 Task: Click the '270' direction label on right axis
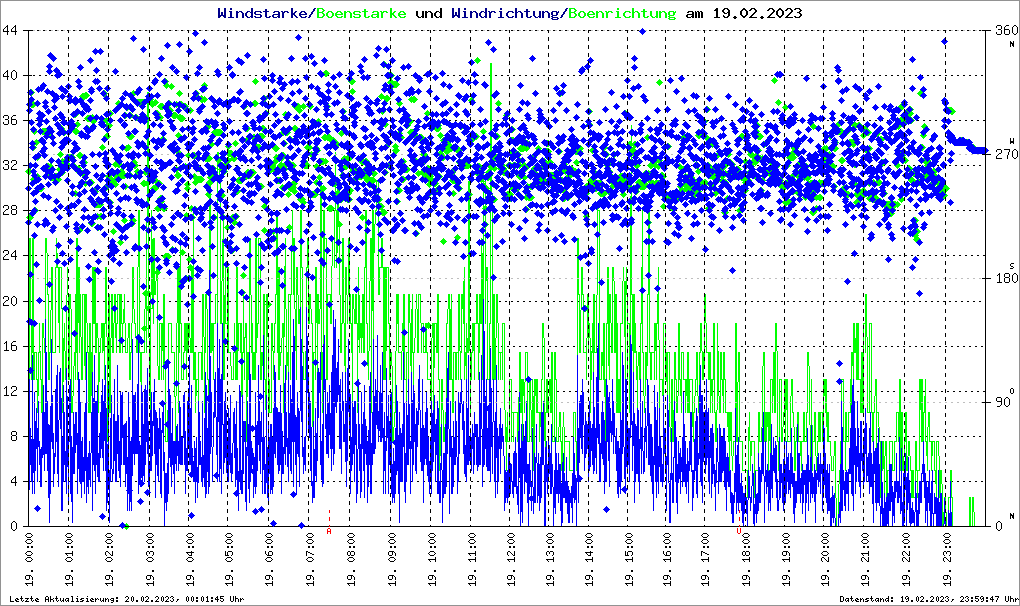[x=1003, y=154]
